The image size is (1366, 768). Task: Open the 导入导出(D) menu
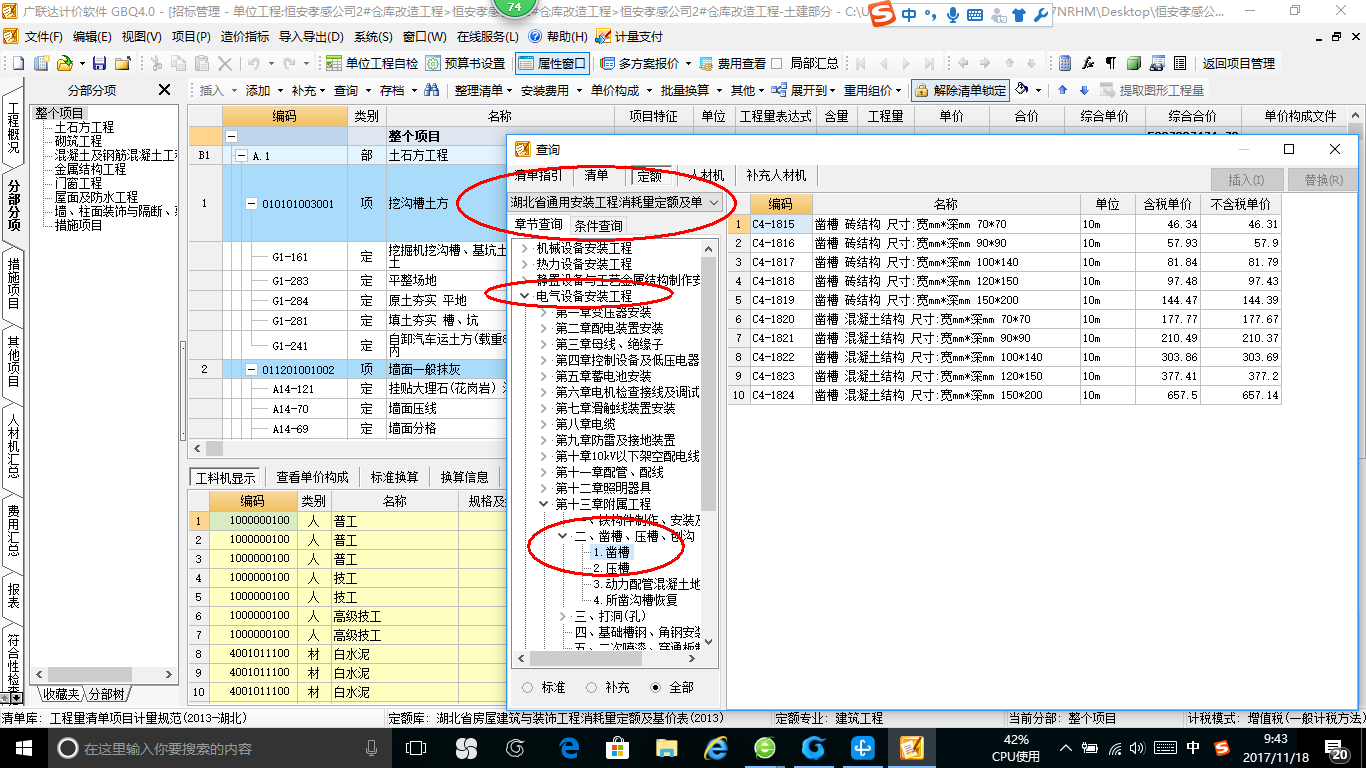(313, 36)
